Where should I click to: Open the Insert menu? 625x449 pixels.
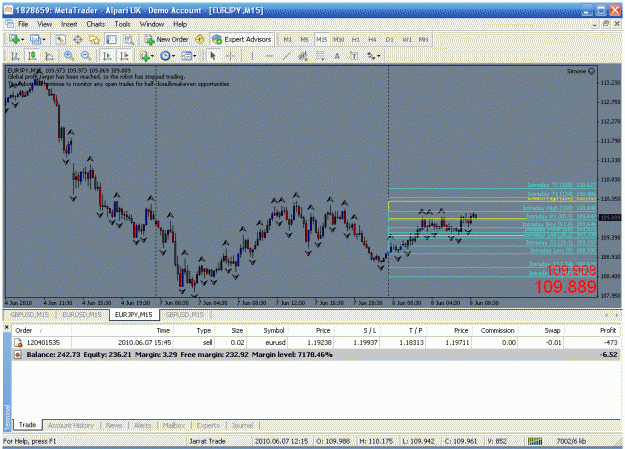coord(69,24)
